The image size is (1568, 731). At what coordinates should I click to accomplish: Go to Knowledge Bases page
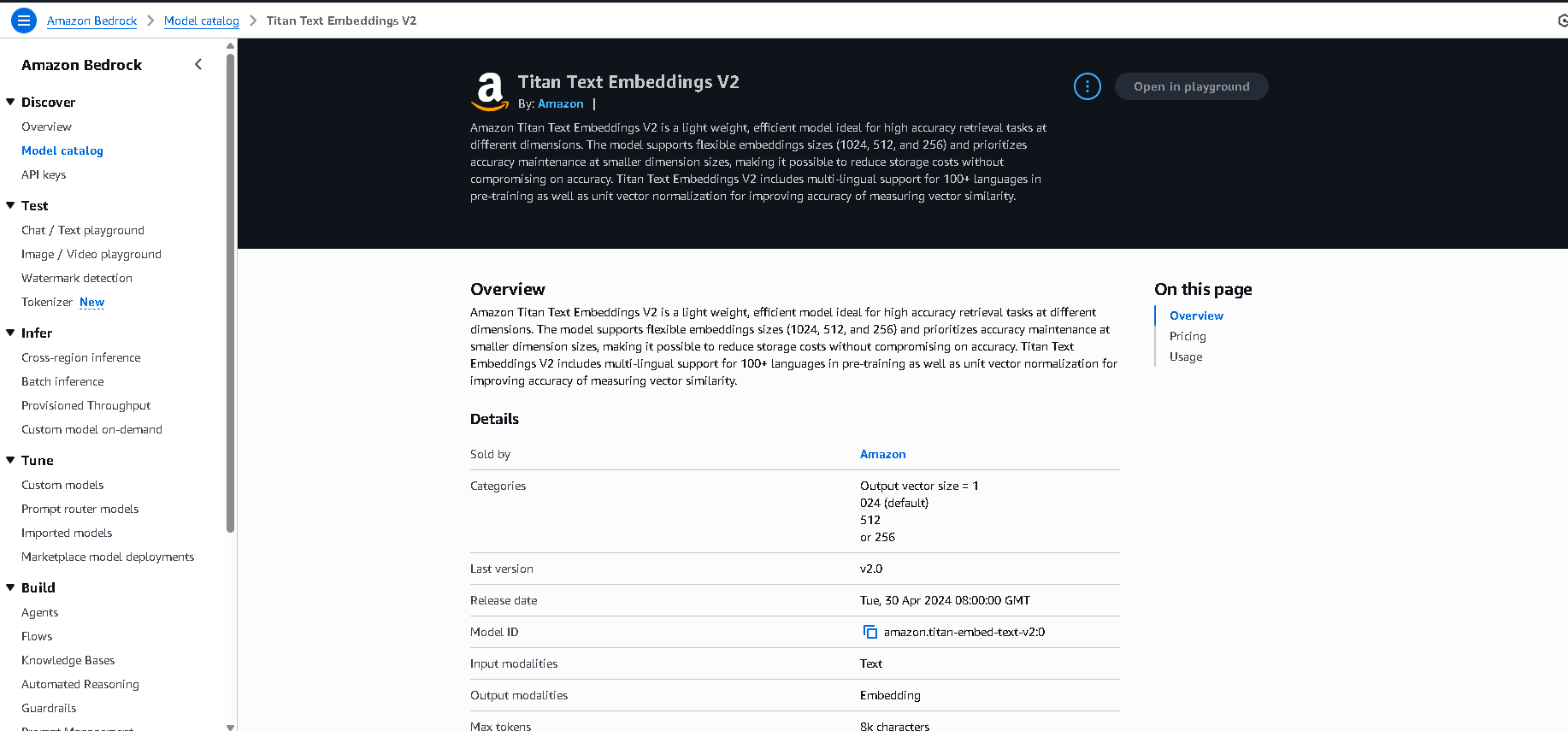(68, 660)
